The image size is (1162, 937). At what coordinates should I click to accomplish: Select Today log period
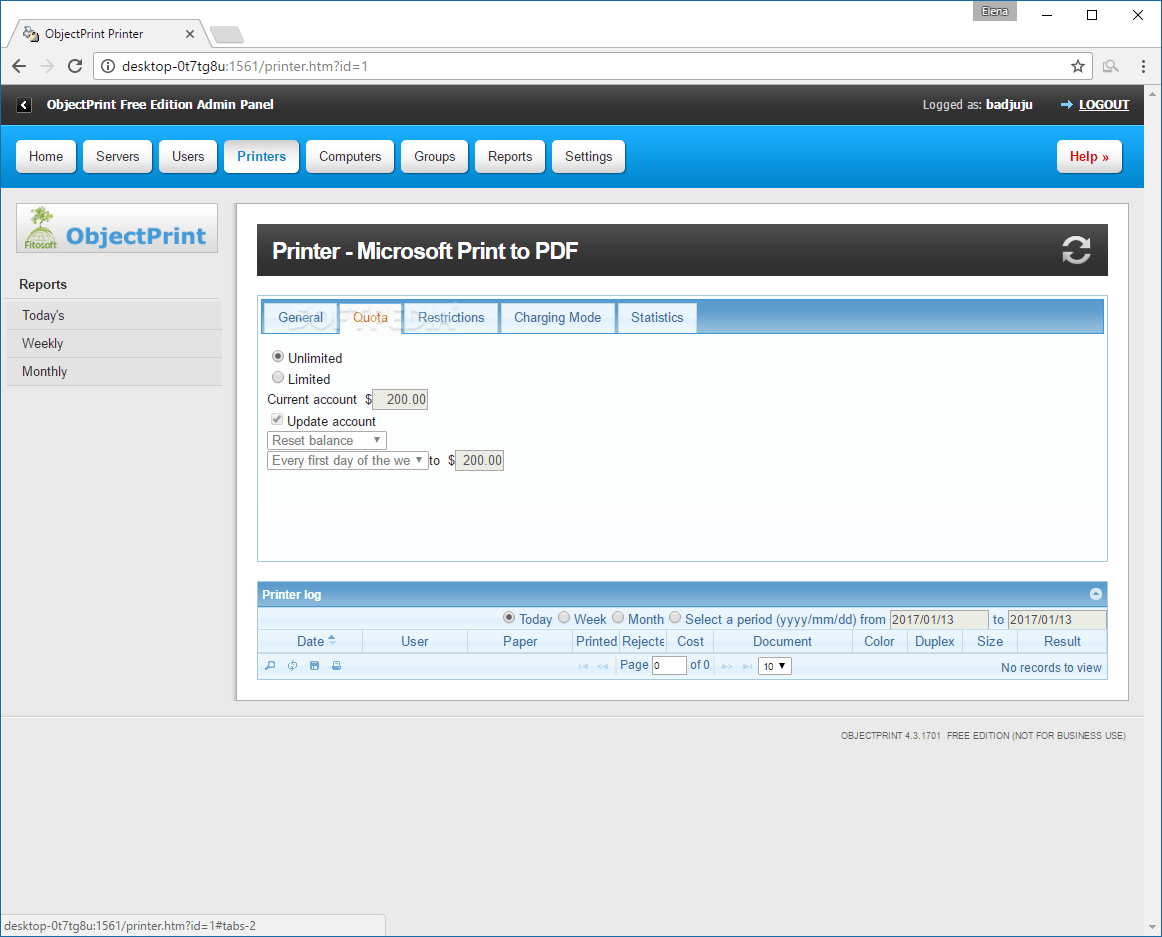pyautogui.click(x=509, y=618)
